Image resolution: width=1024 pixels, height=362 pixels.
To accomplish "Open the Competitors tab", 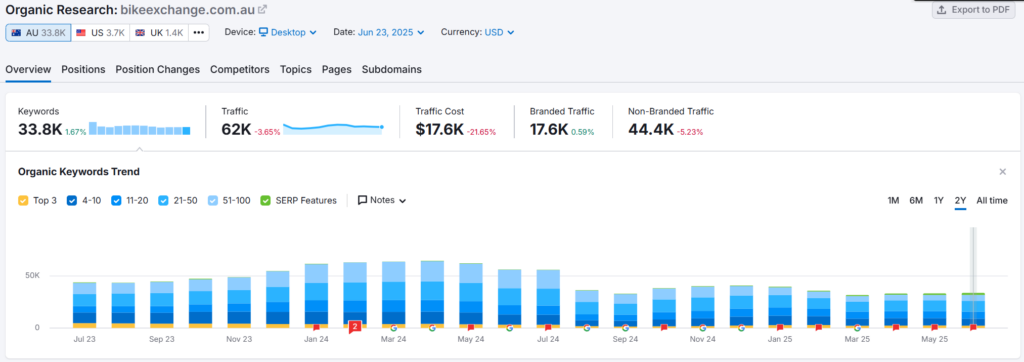I will (x=240, y=69).
